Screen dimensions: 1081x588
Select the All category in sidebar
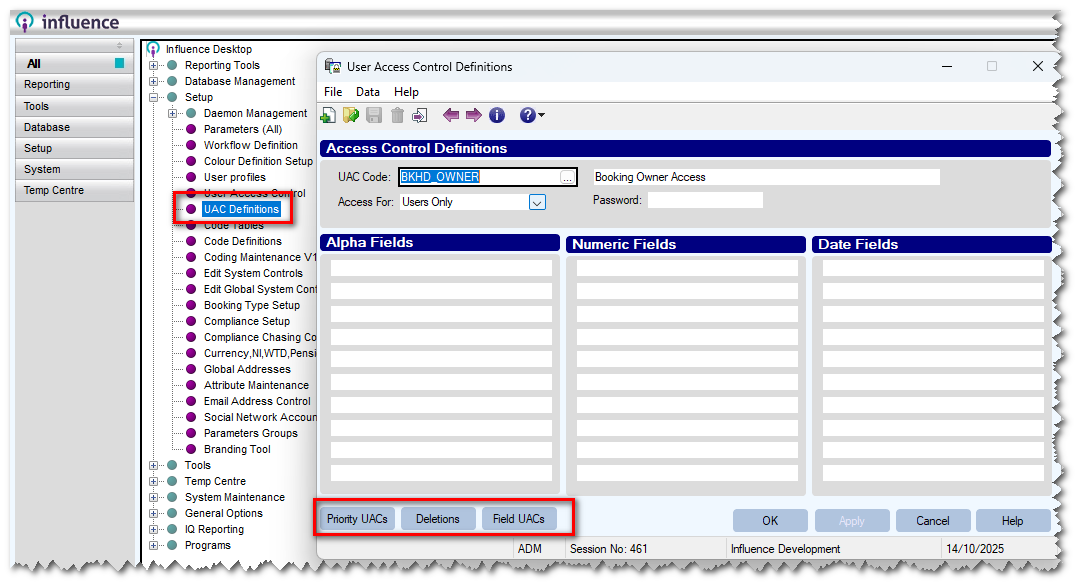click(74, 63)
